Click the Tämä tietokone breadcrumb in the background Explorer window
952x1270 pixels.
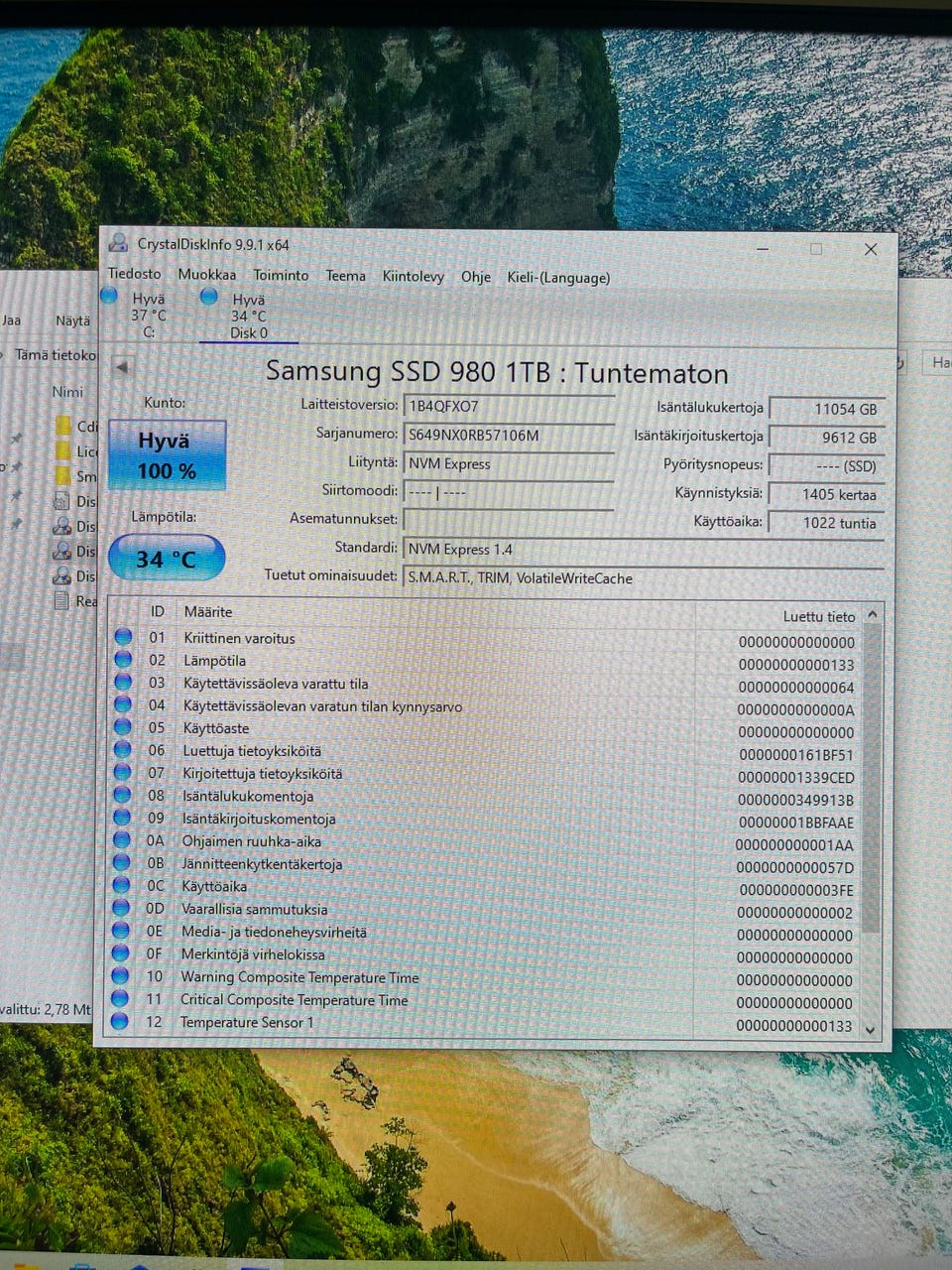56,354
